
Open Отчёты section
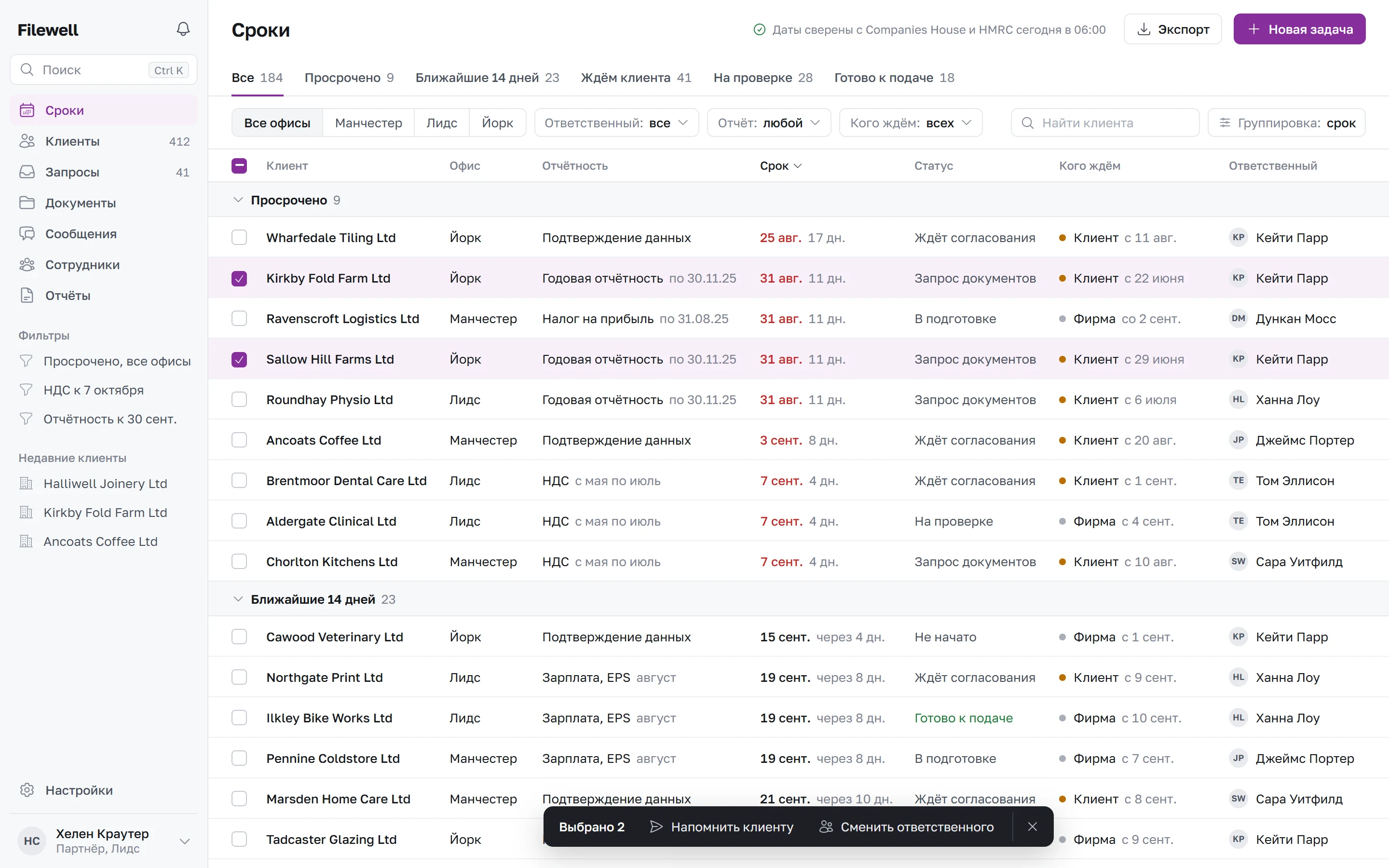tap(103, 296)
